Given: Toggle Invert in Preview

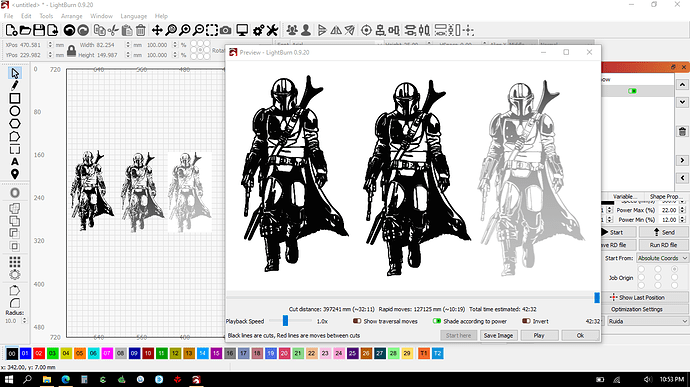Looking at the screenshot, I should [526, 321].
